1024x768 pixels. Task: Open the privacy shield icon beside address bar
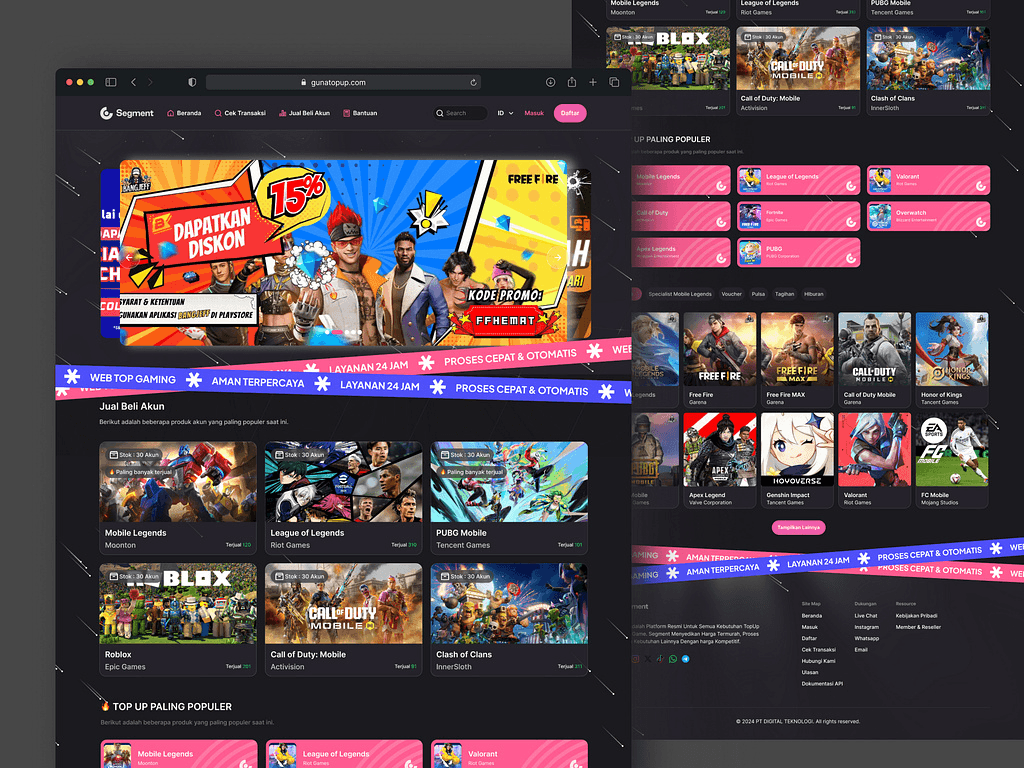[x=192, y=82]
